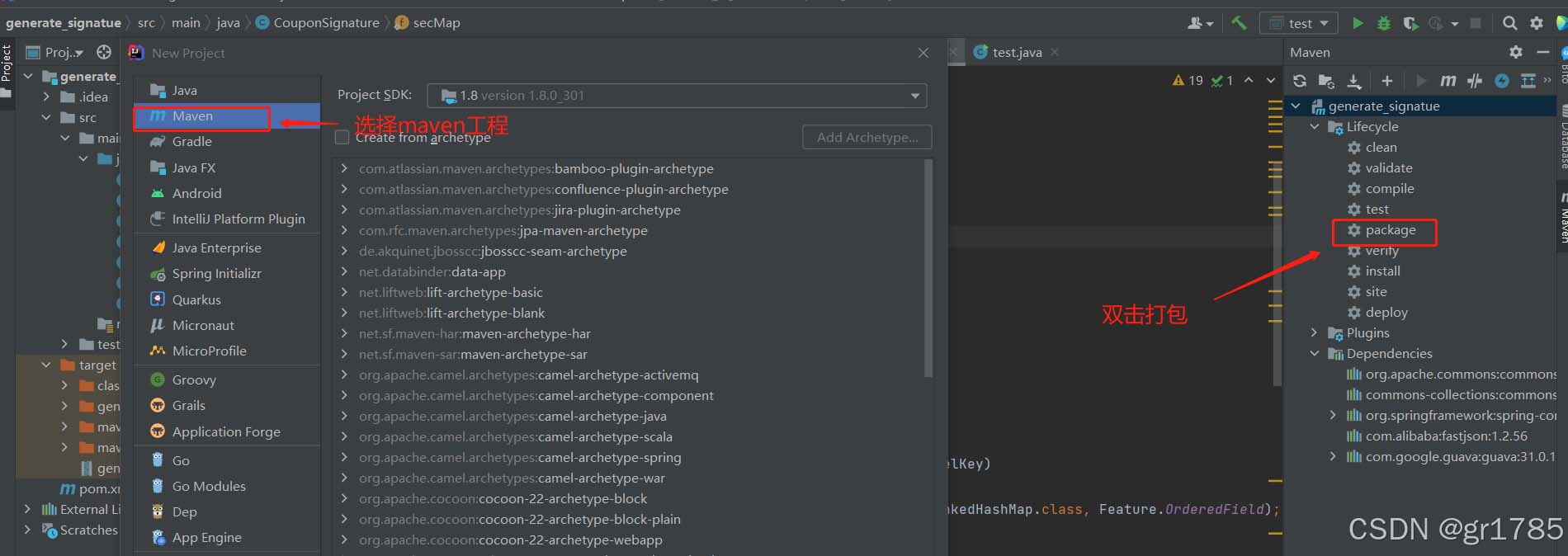1568x556 pixels.
Task: Reload all Maven projects
Action: (x=1300, y=81)
